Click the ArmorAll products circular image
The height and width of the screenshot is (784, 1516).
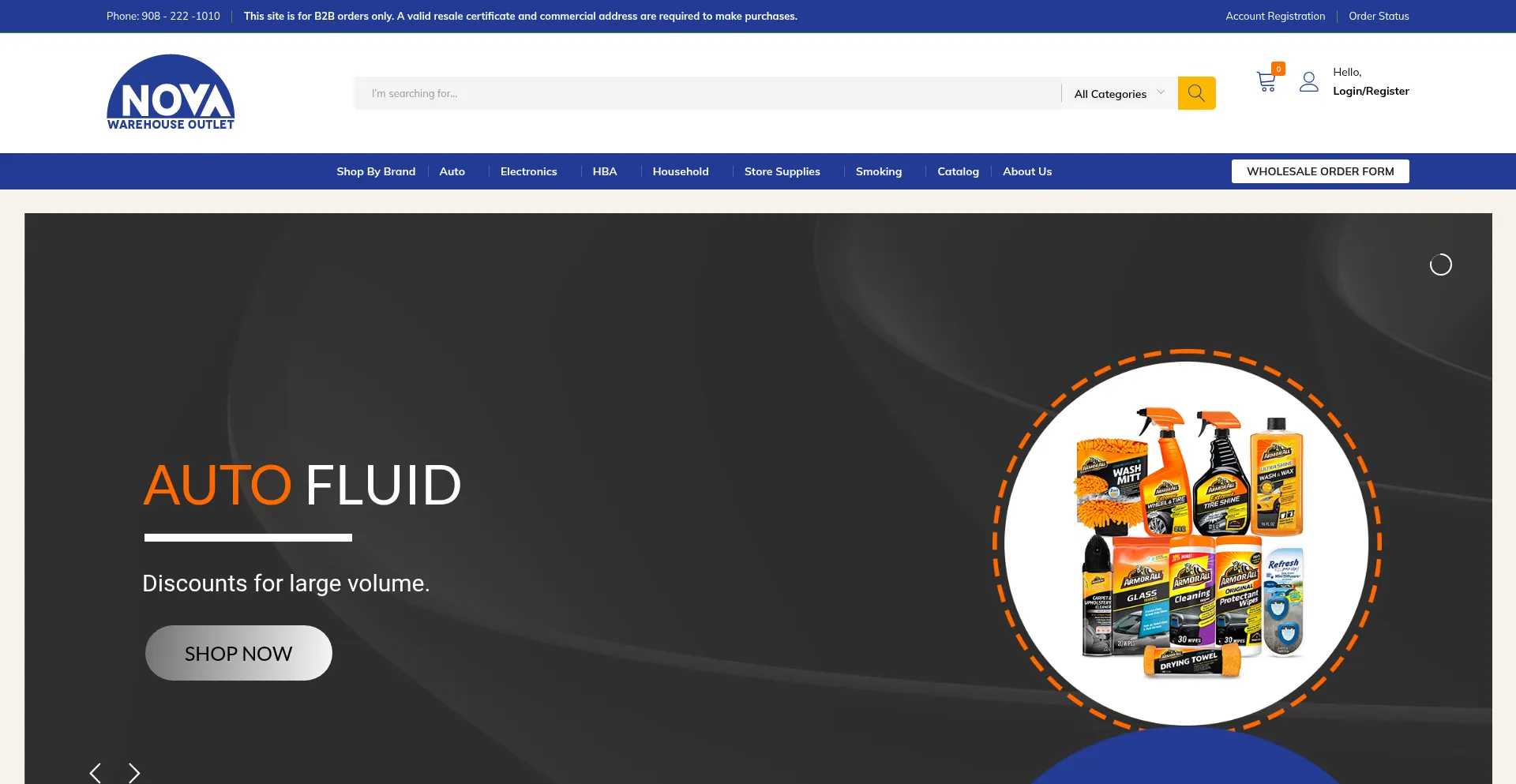tap(1186, 543)
